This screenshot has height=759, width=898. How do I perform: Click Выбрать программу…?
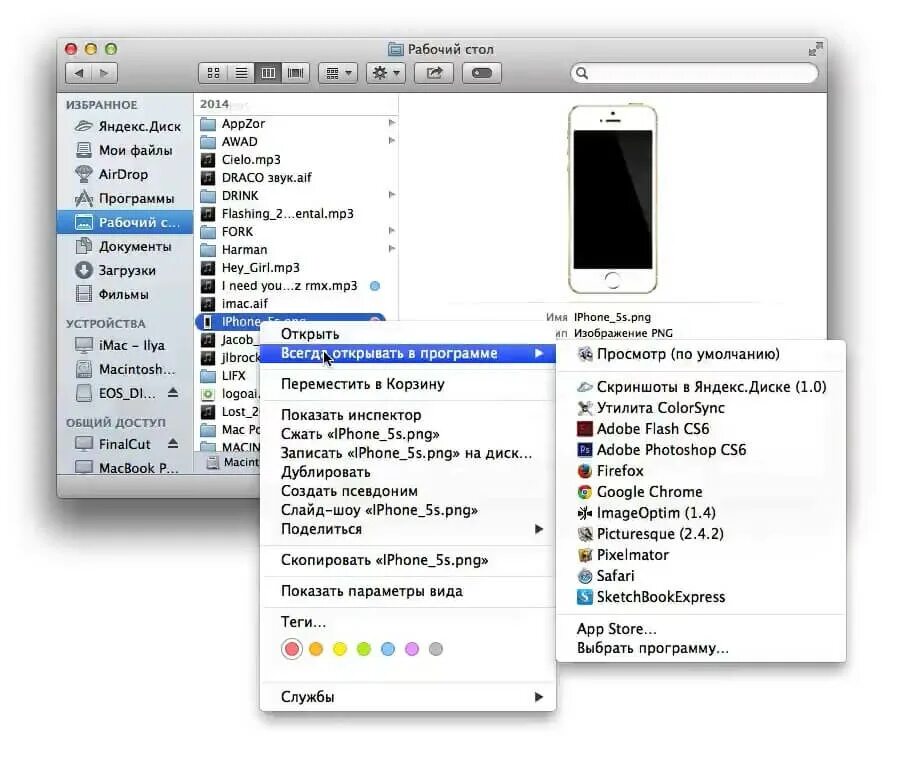(x=701, y=648)
